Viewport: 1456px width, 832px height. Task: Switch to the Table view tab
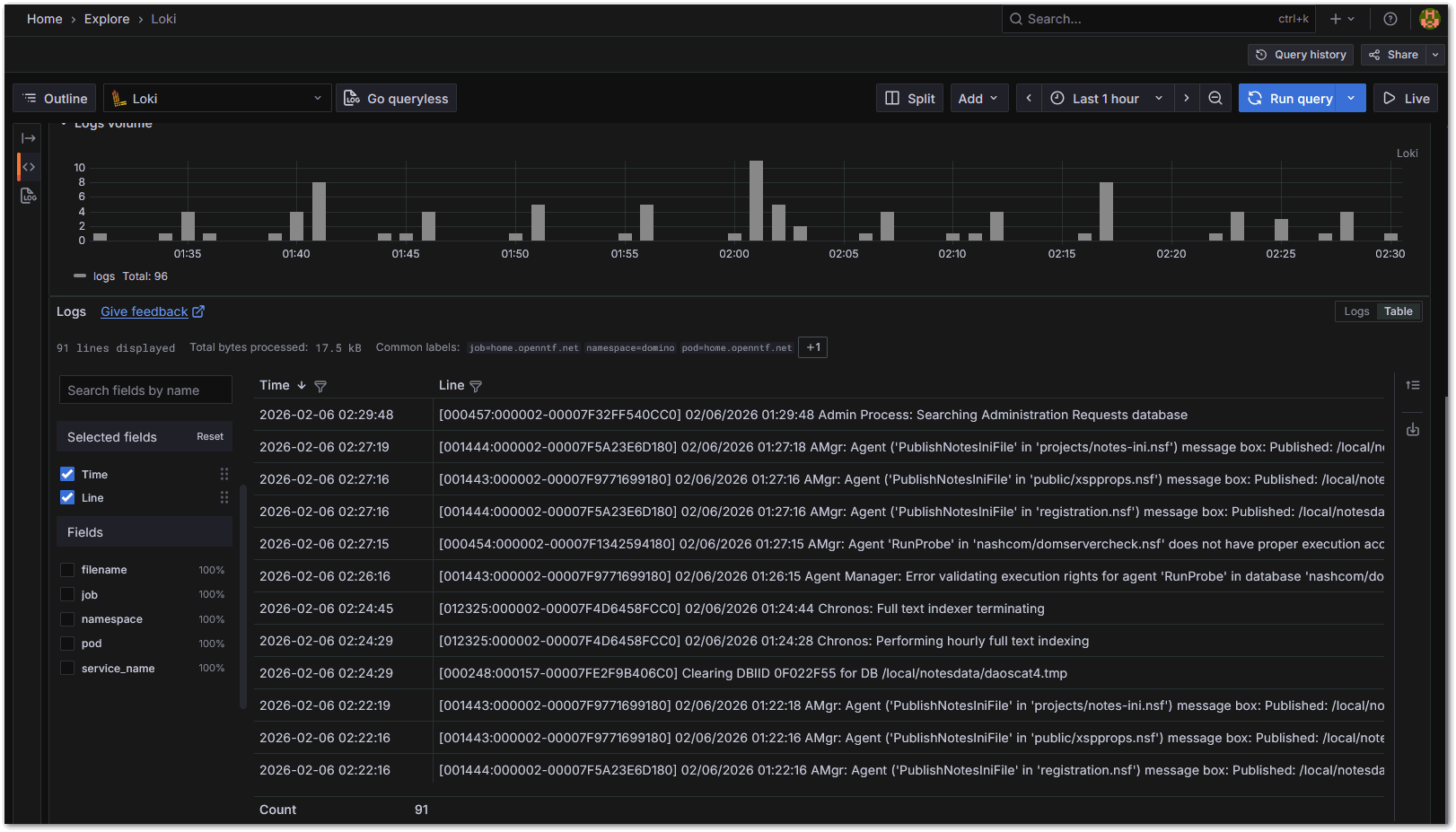(x=1398, y=311)
